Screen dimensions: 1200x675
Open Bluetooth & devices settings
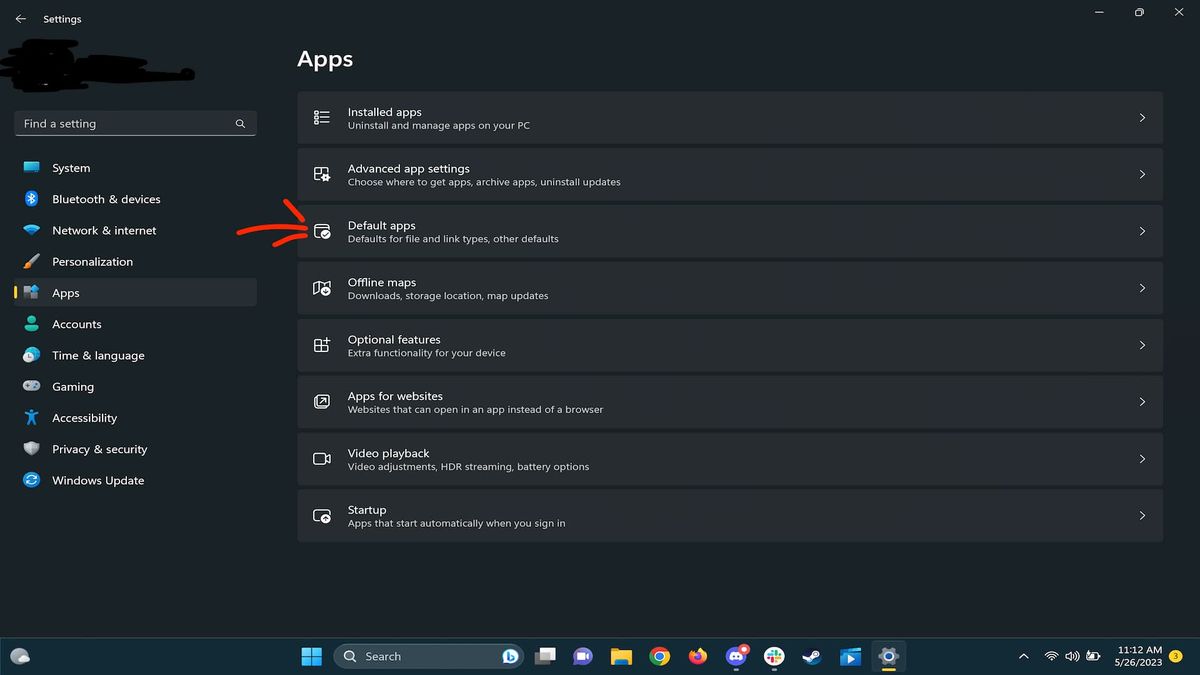105,199
